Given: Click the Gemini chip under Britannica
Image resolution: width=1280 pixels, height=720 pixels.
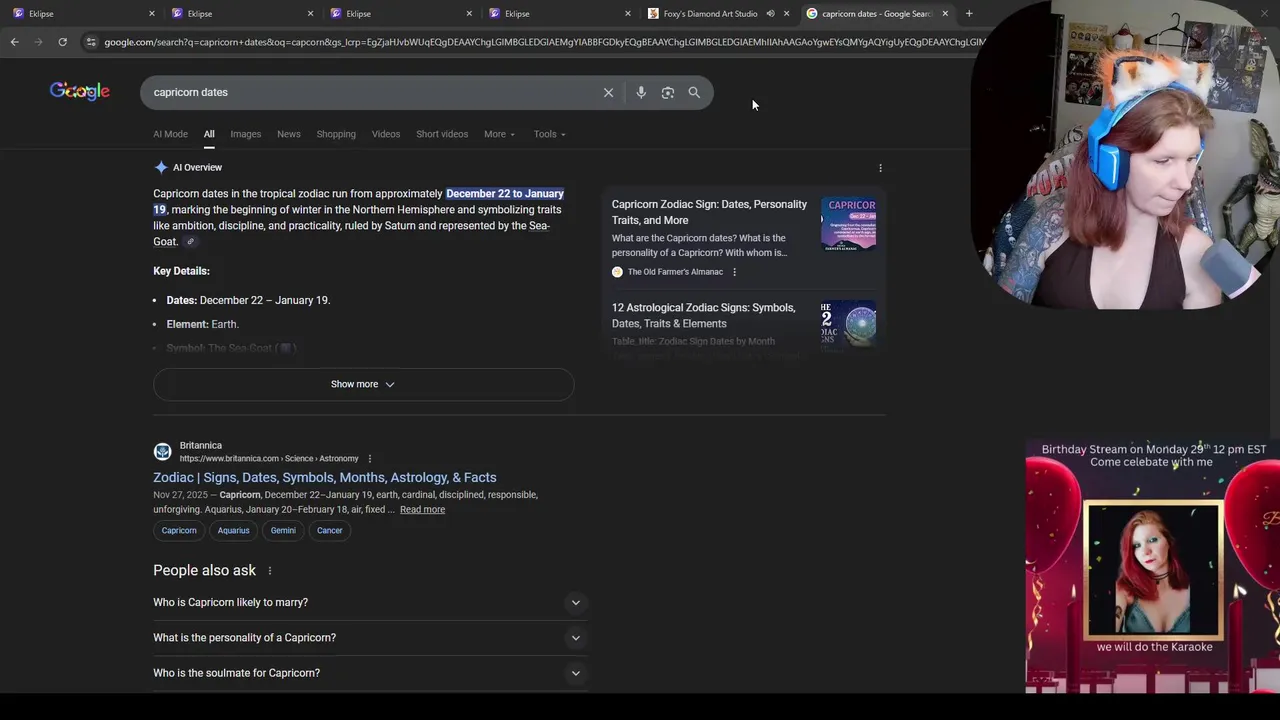Looking at the screenshot, I should [x=283, y=531].
